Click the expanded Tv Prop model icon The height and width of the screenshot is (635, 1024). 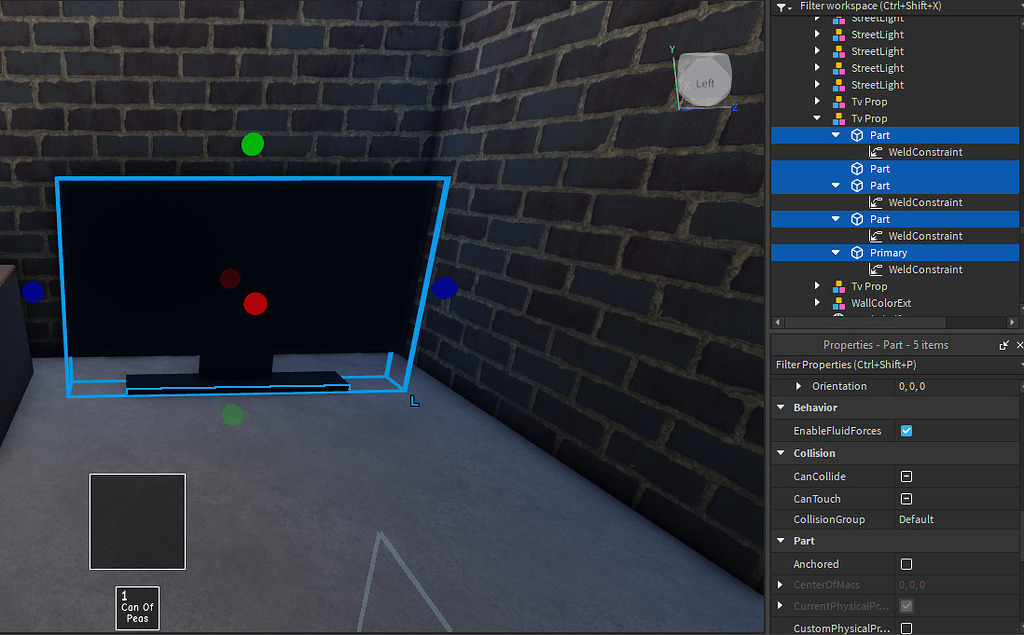tap(839, 119)
